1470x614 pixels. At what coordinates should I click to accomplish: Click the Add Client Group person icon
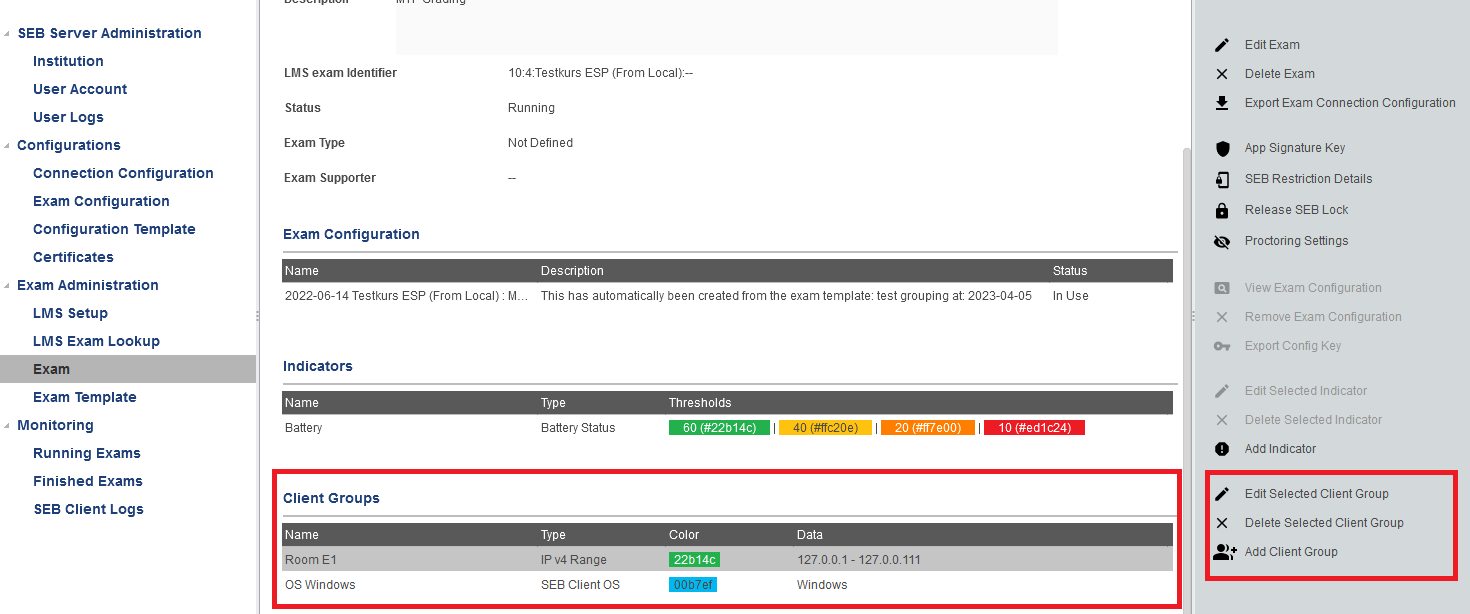1224,552
